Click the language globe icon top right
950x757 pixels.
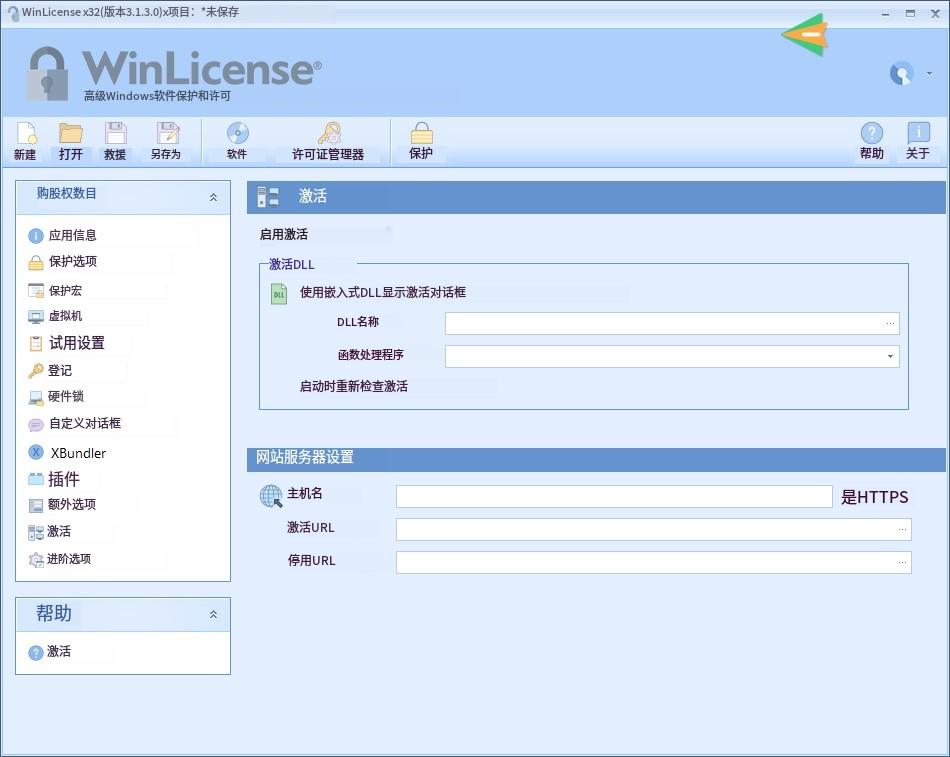[x=901, y=73]
